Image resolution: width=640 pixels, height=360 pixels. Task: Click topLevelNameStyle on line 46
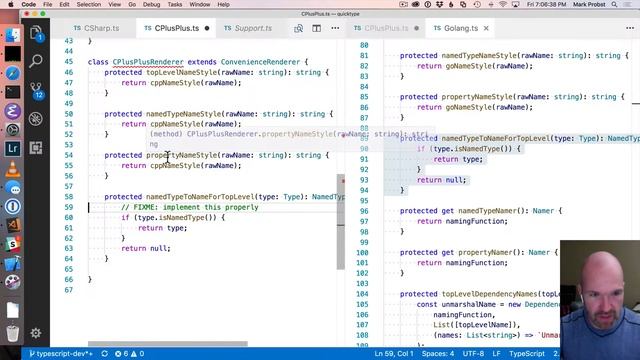point(181,72)
